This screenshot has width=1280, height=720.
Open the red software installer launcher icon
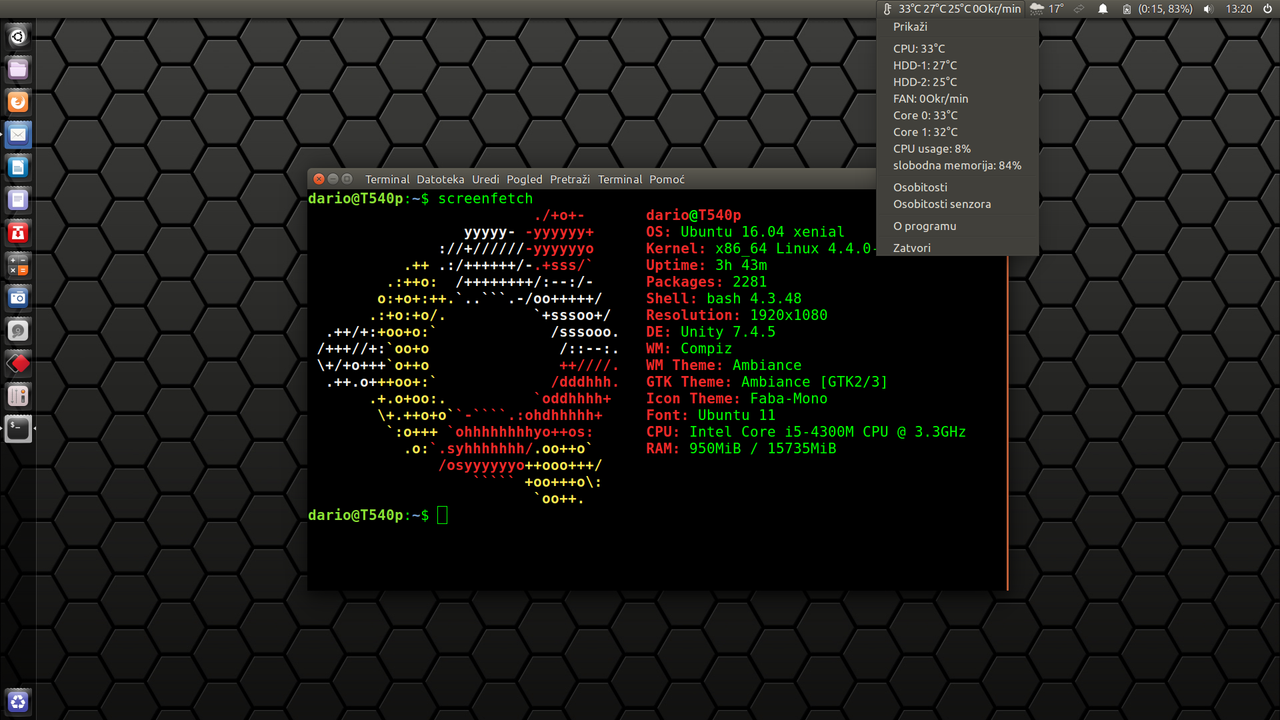[x=18, y=233]
